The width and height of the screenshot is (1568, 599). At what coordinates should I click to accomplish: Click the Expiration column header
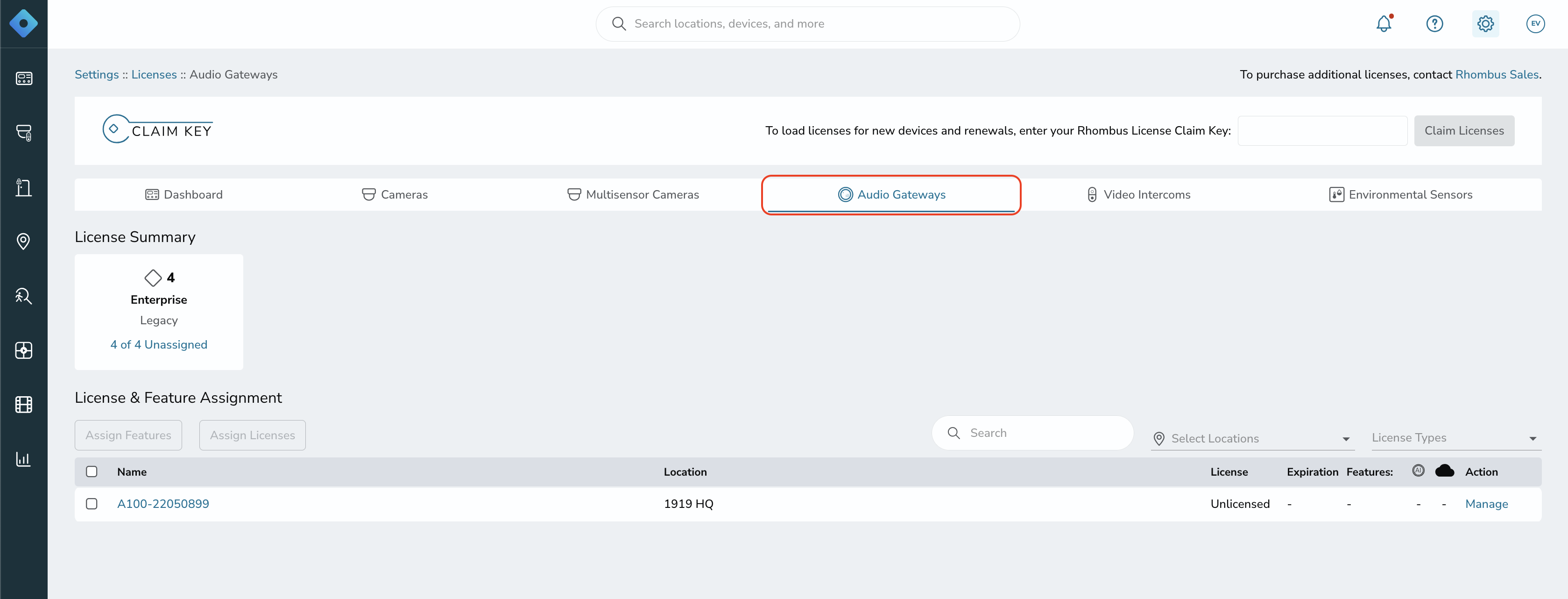1312,472
